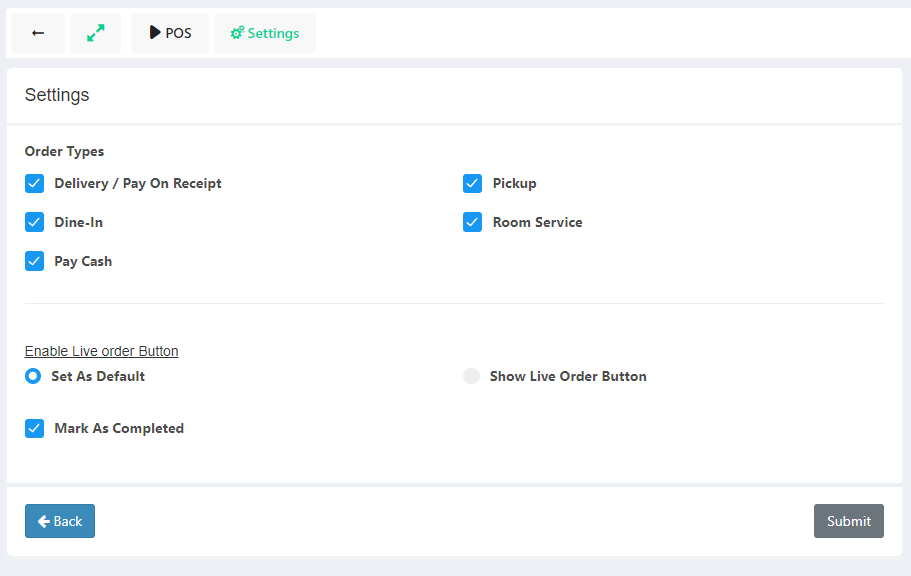911x576 pixels.
Task: Open the Settings tab with gear icon
Action: [265, 33]
